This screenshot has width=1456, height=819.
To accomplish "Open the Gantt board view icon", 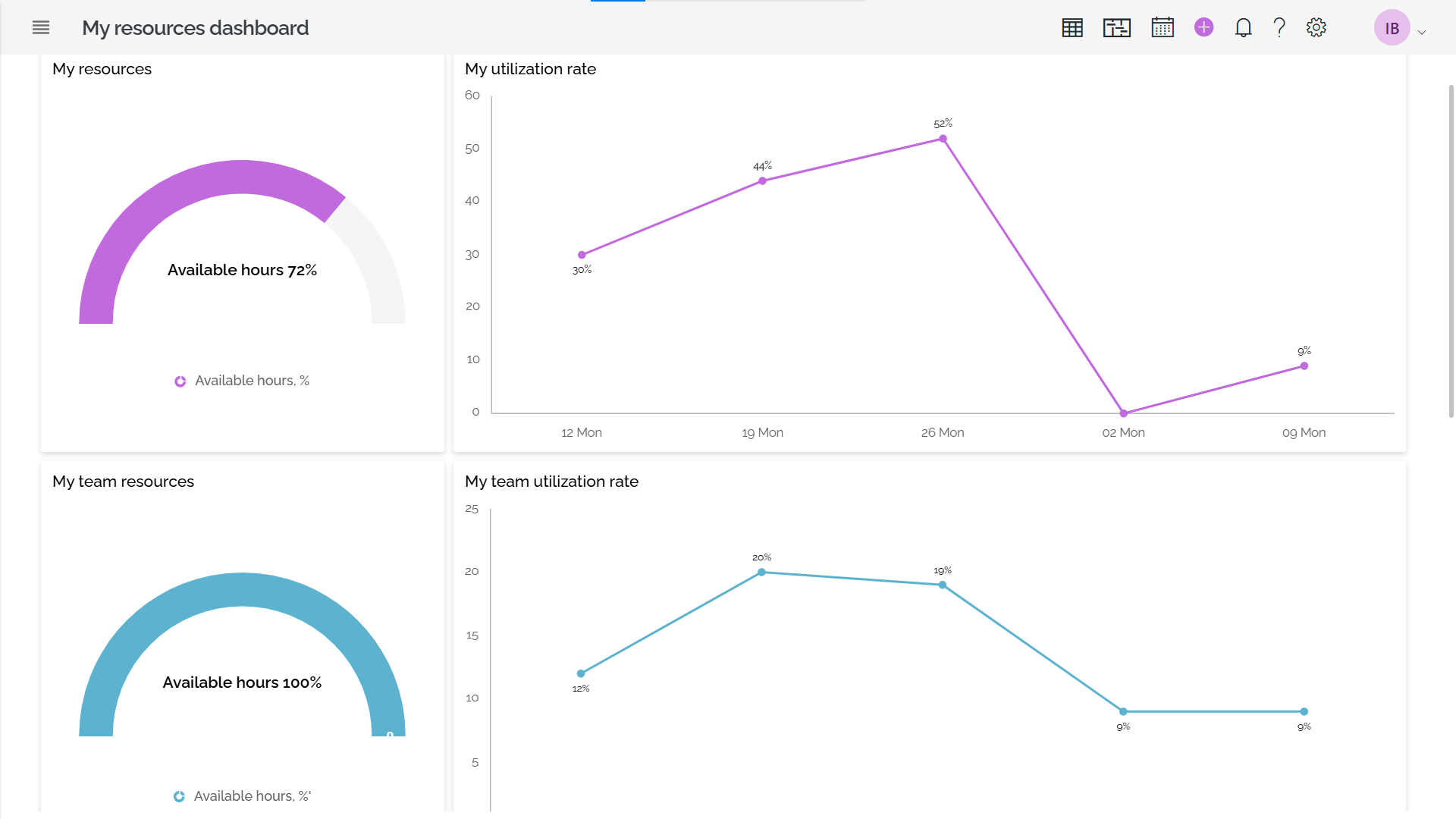I will (1117, 27).
